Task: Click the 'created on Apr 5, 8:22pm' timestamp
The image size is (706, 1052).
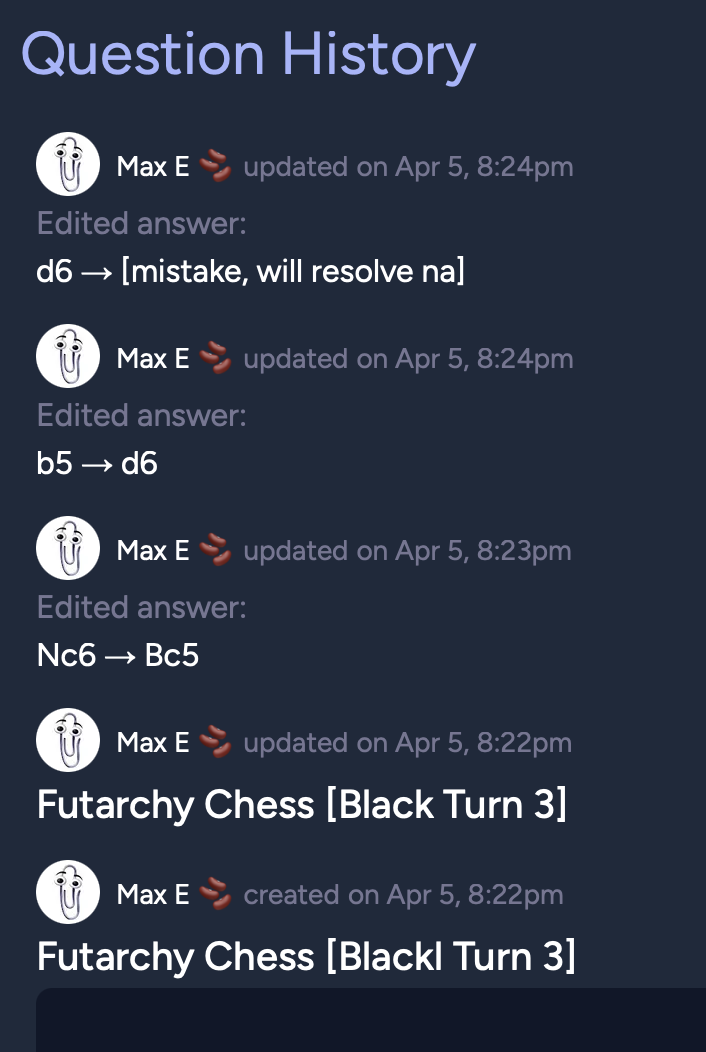Action: (x=403, y=895)
